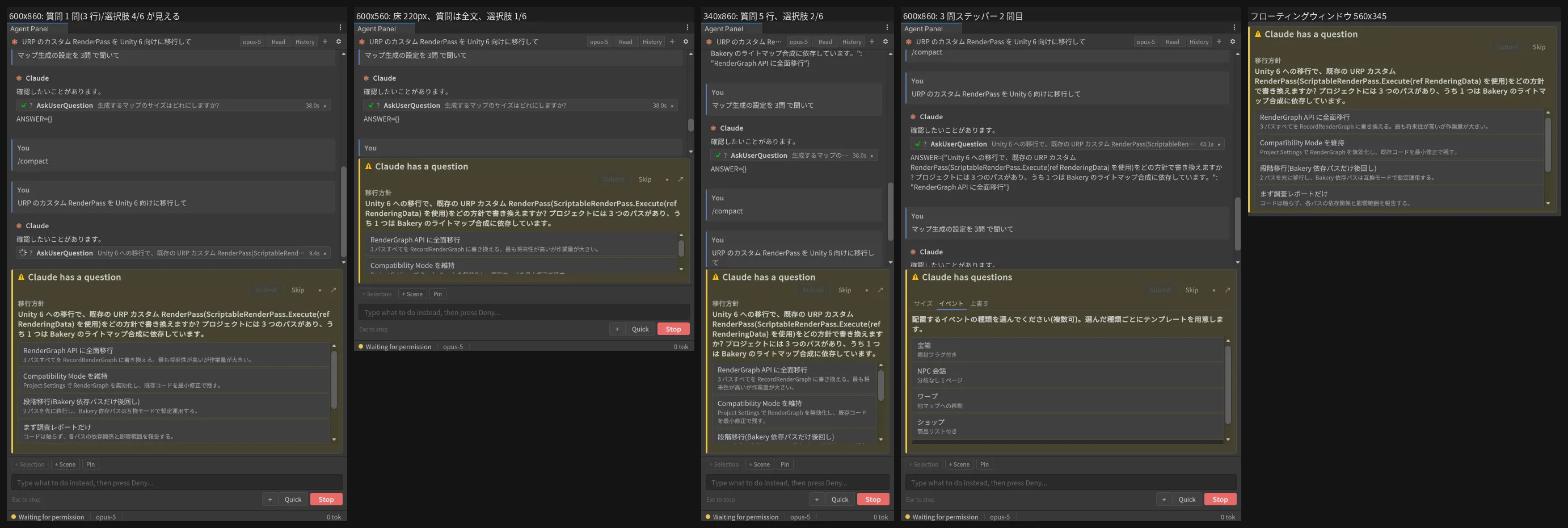The width and height of the screenshot is (1568, 528).
Task: Switch to サイズ question tab
Action: 923,303
